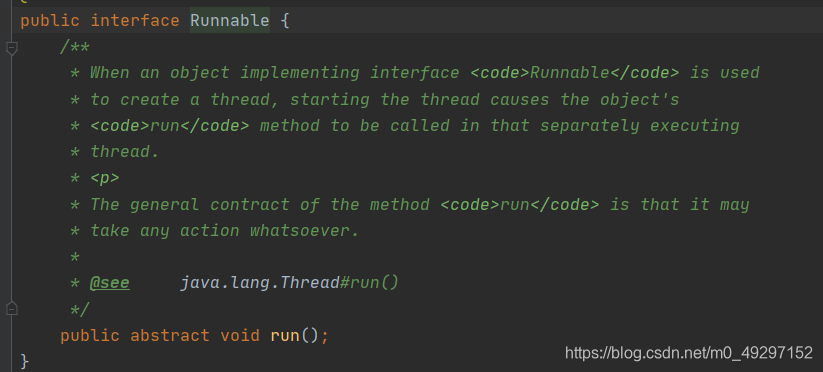This screenshot has width=823, height=372.
Task: Click the blog.csdn.net watermark URL
Action: click(689, 352)
